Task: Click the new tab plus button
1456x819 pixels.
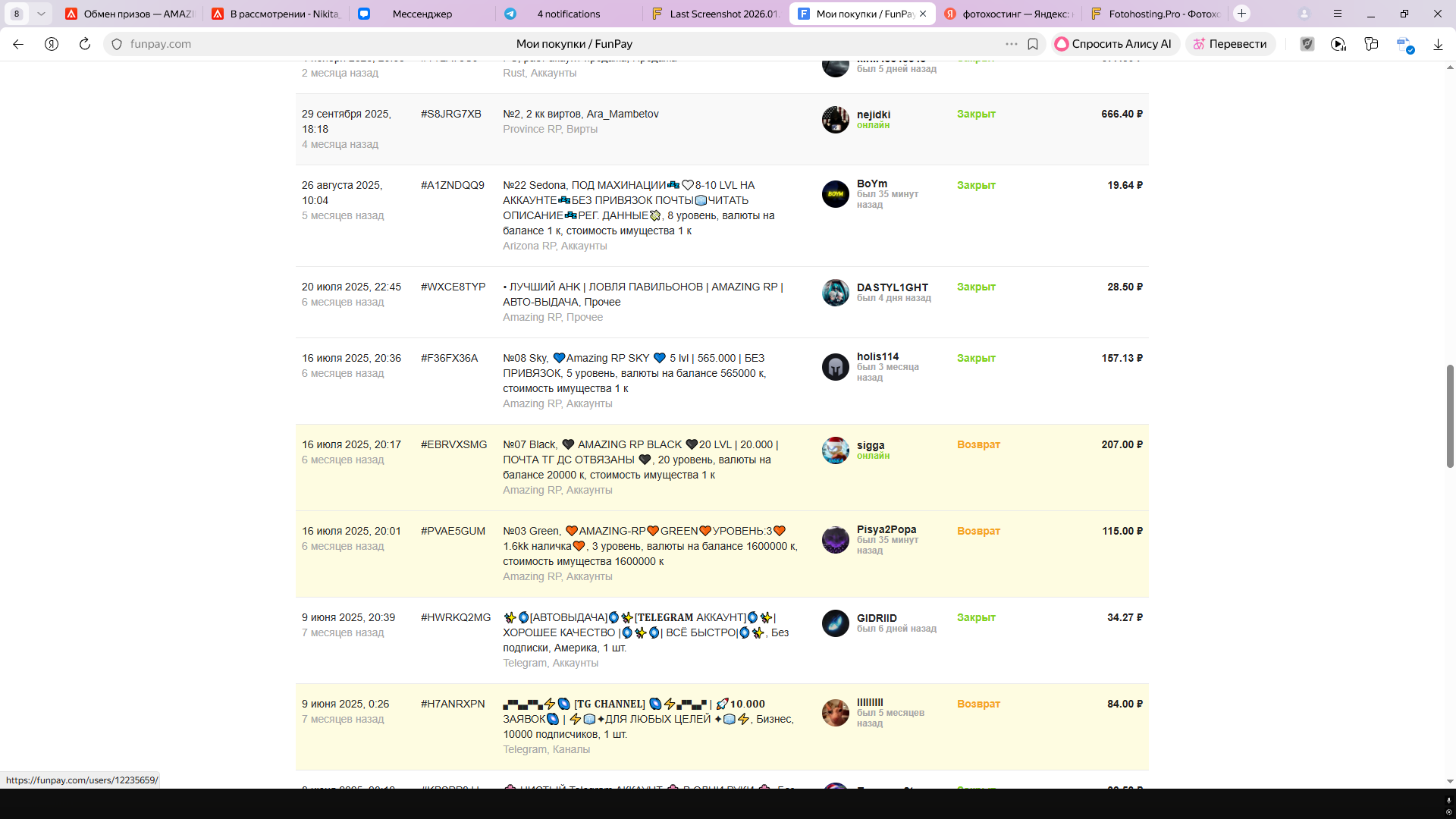Action: [x=1241, y=14]
